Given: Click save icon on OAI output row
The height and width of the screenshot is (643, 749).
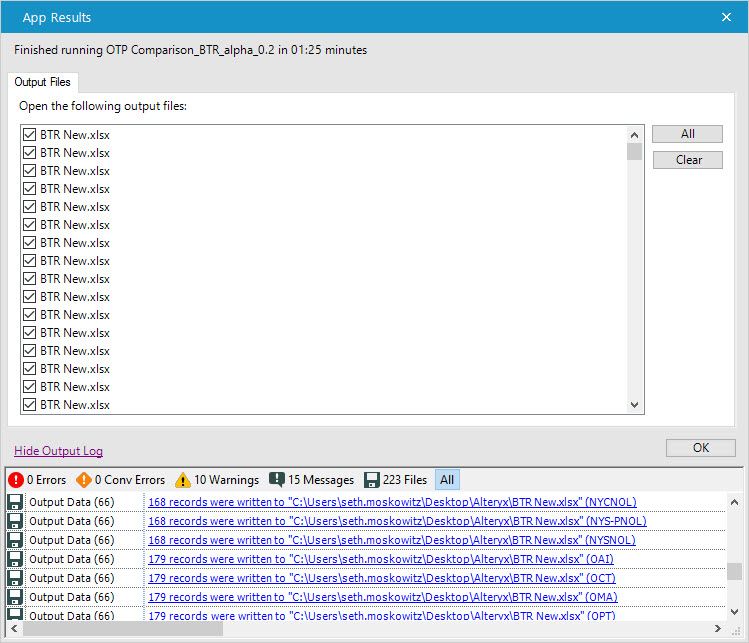Looking at the screenshot, I should pyautogui.click(x=15, y=559).
